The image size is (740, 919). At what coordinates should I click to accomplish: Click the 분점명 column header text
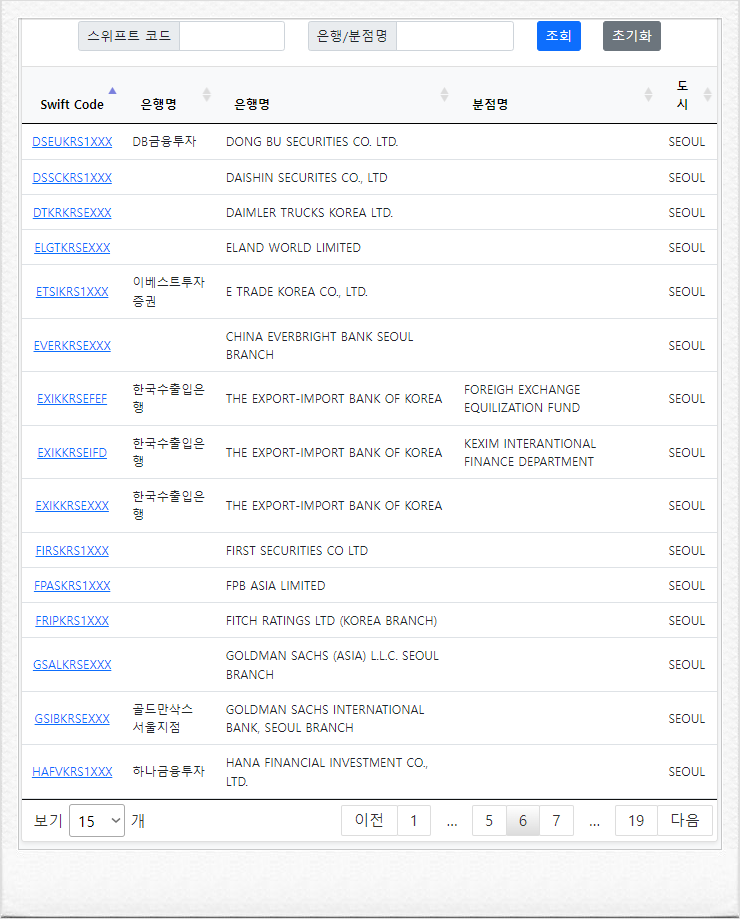490,104
